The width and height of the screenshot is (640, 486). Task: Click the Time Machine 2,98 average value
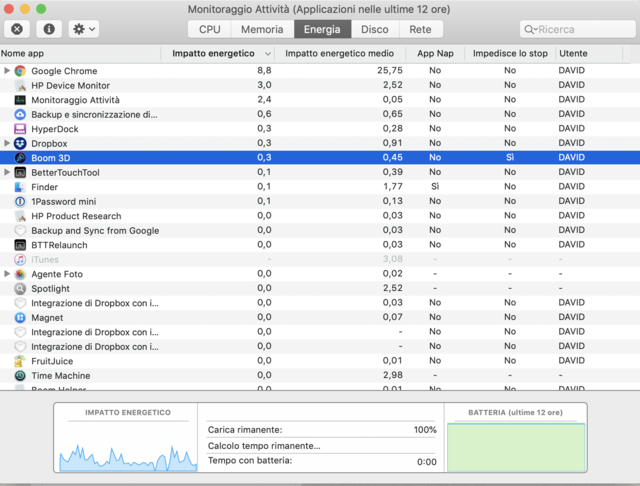393,375
